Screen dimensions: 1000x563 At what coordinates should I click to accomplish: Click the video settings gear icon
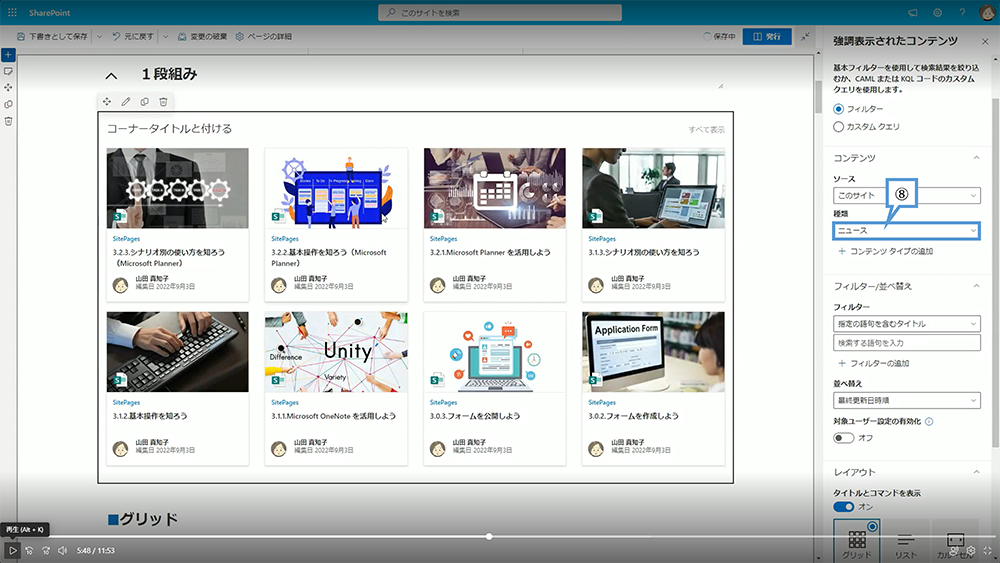coord(971,550)
